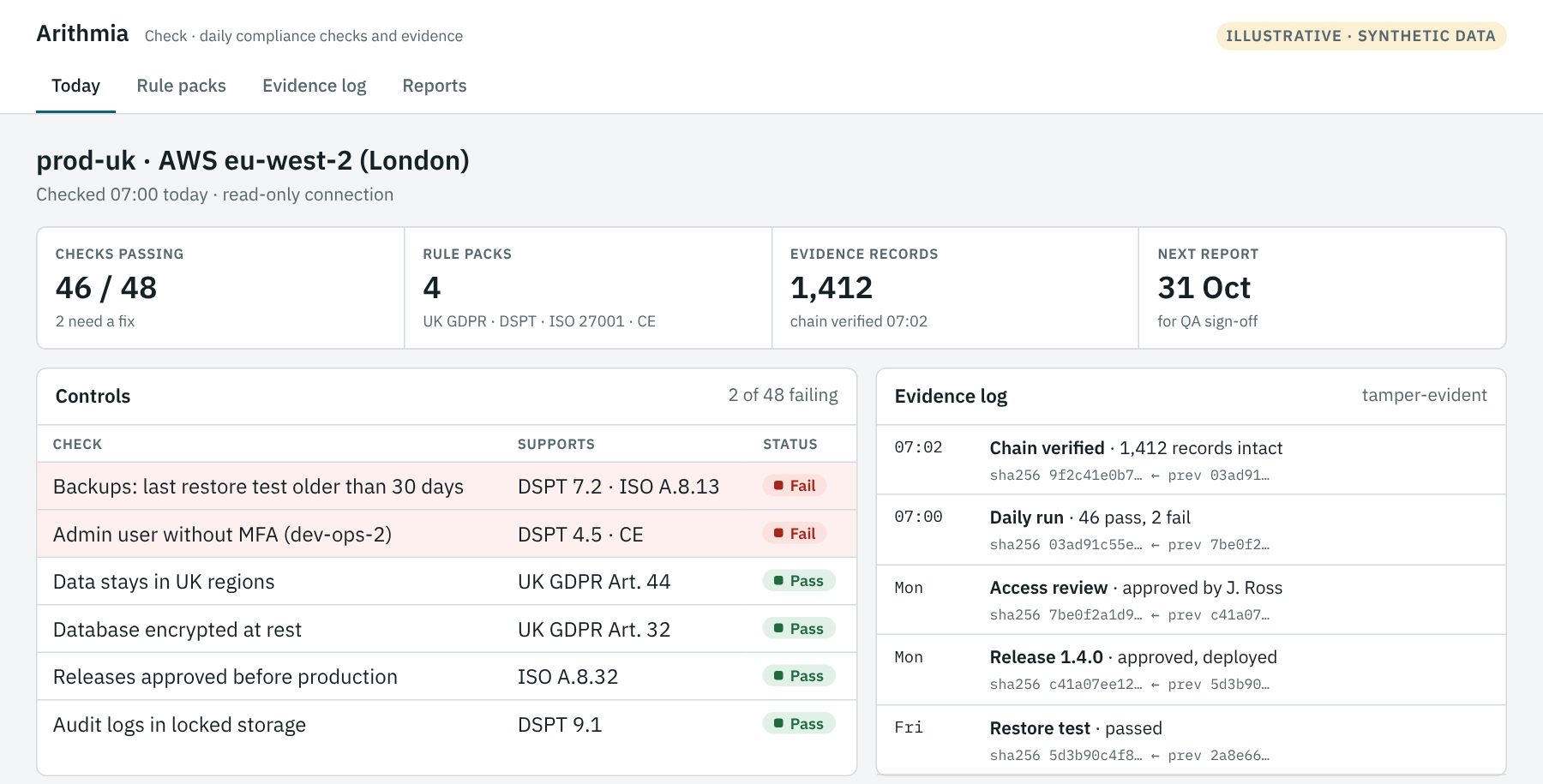Image resolution: width=1543 pixels, height=784 pixels.
Task: Click 'DSPT 7.2 · ISO A.8.13' supports cell
Action: click(x=618, y=487)
